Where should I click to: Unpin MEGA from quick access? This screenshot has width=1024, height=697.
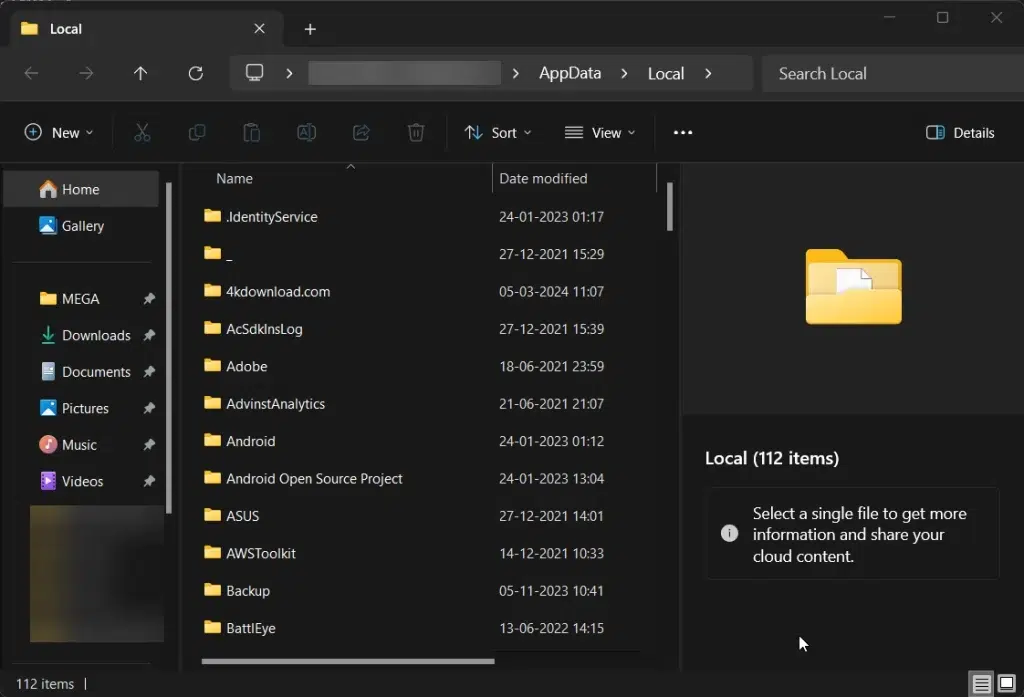[149, 299]
